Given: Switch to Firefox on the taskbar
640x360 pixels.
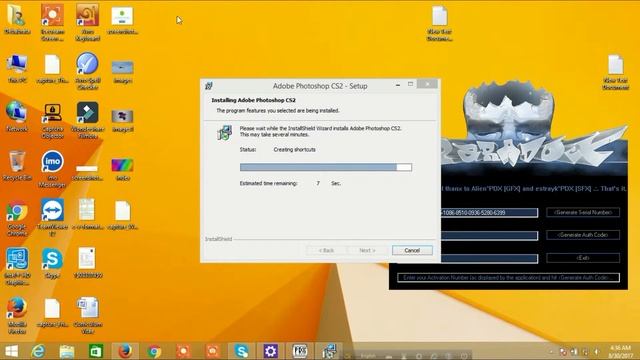Looking at the screenshot, I should coord(125,351).
